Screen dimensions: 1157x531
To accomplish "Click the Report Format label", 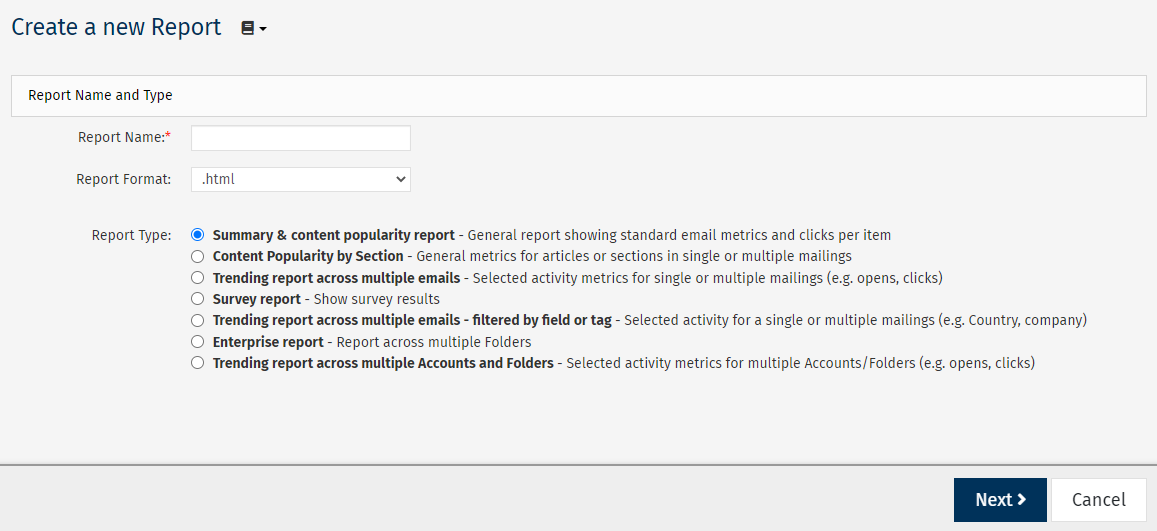I will click(123, 179).
